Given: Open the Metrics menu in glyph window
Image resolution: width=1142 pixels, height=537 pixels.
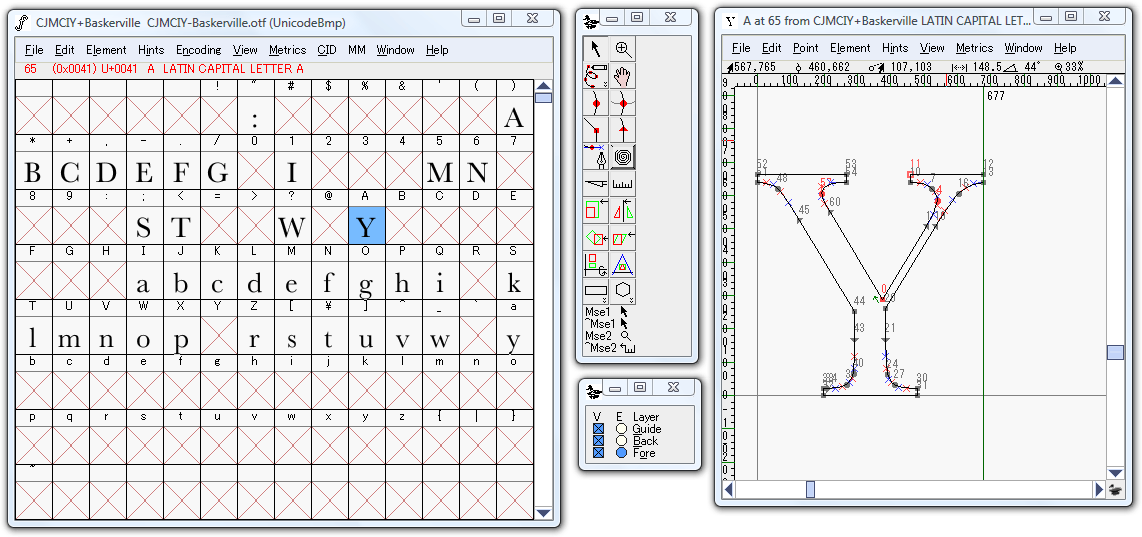Looking at the screenshot, I should tap(974, 48).
